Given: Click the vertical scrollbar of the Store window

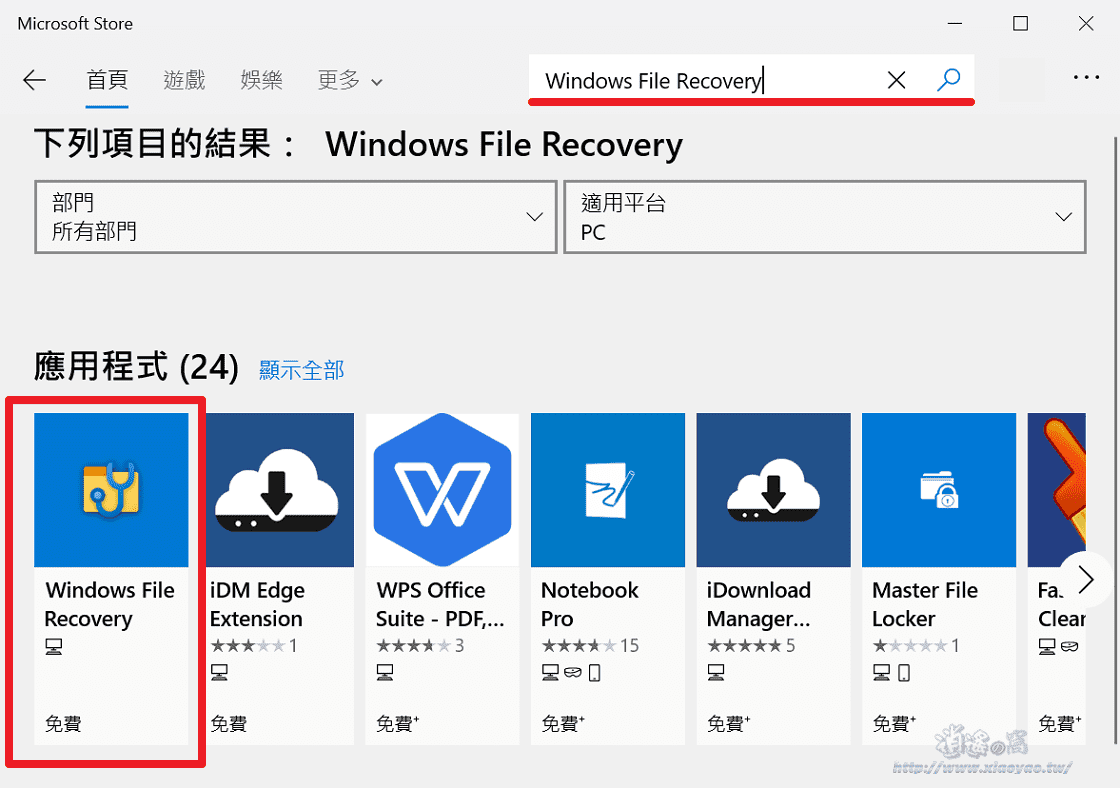Looking at the screenshot, I should tap(1116, 439).
